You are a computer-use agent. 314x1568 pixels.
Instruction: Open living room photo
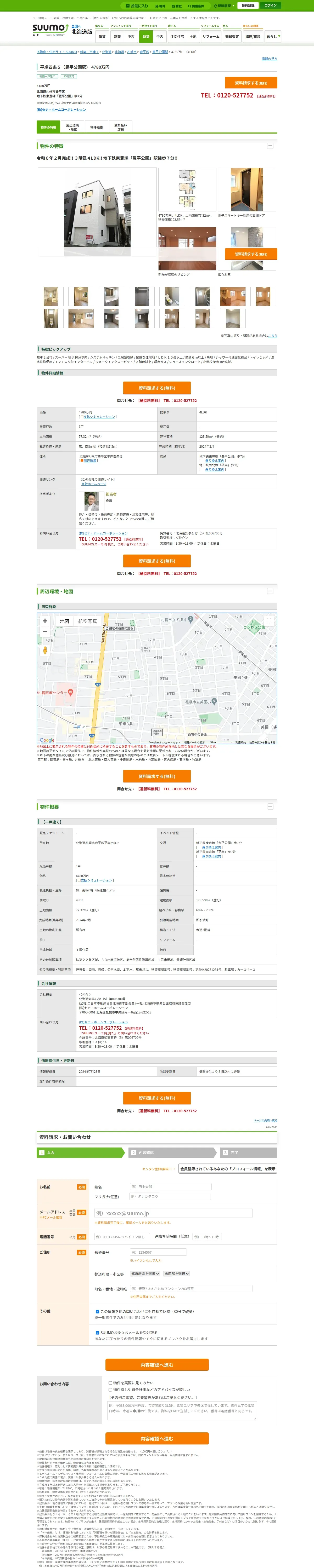[187, 248]
